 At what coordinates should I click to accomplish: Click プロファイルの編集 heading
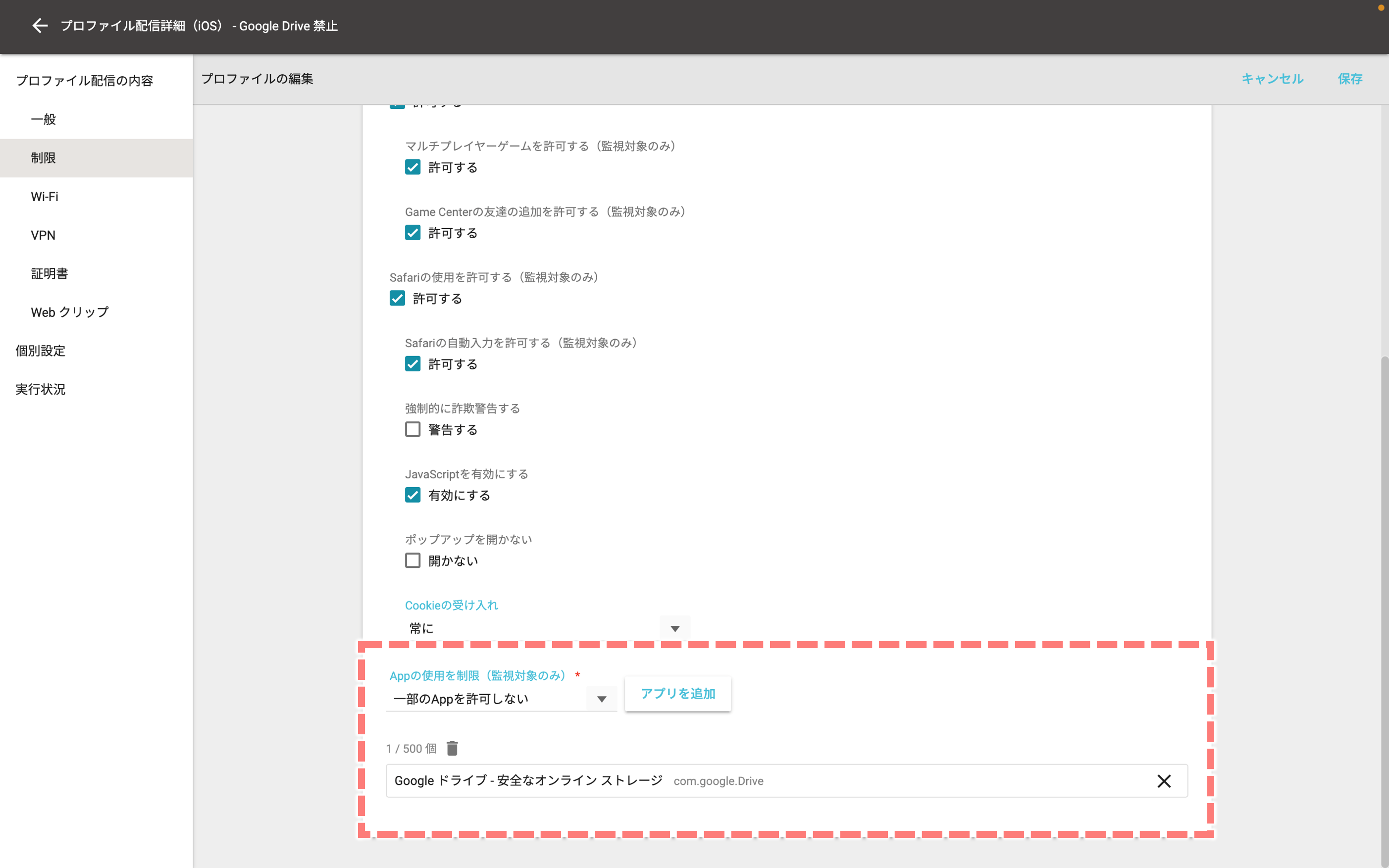click(257, 79)
